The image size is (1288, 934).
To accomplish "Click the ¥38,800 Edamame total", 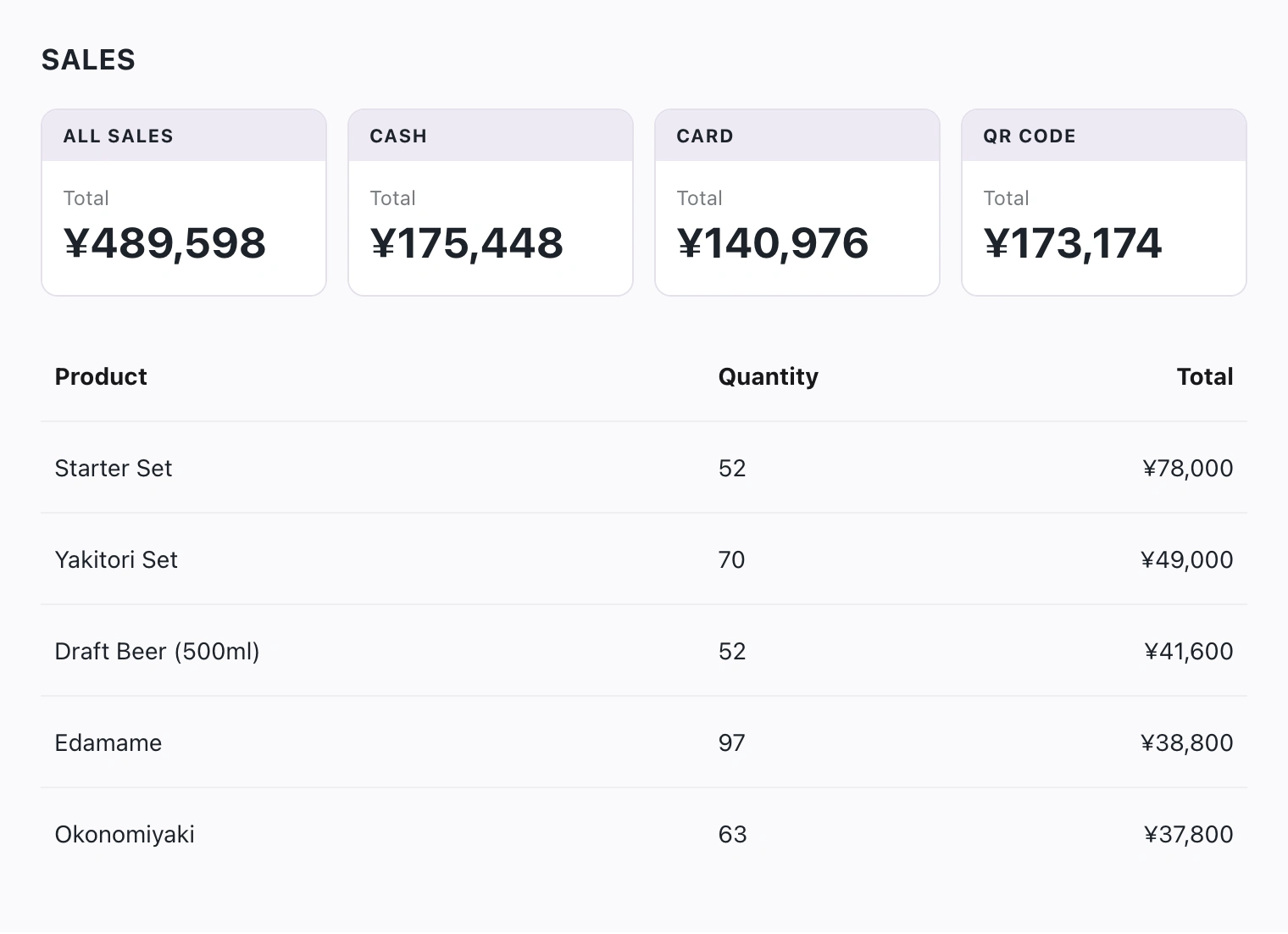I will 1187,742.
